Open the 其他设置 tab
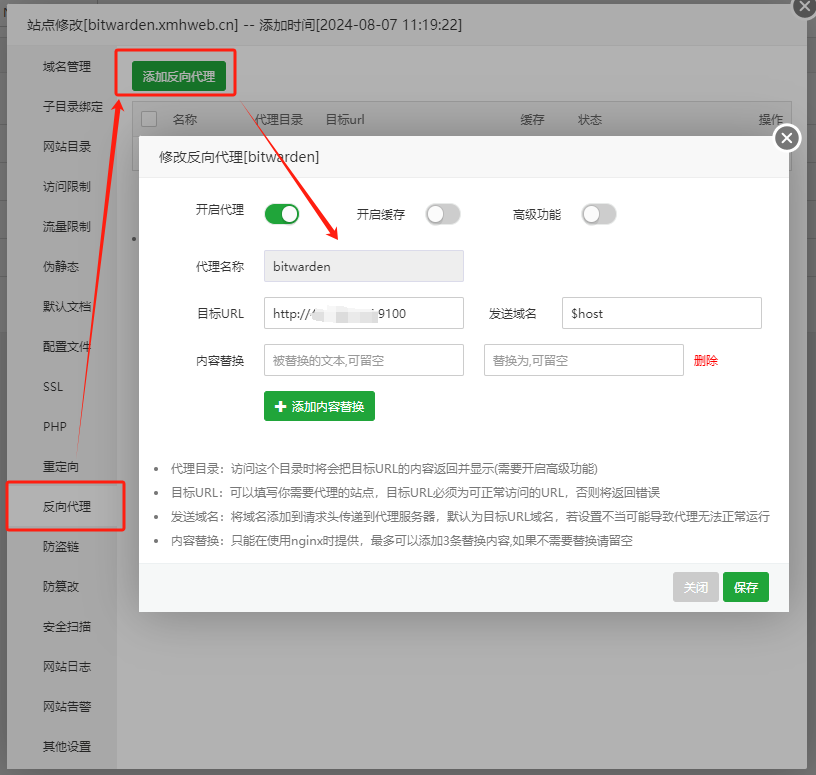The width and height of the screenshot is (816, 775). pos(67,746)
